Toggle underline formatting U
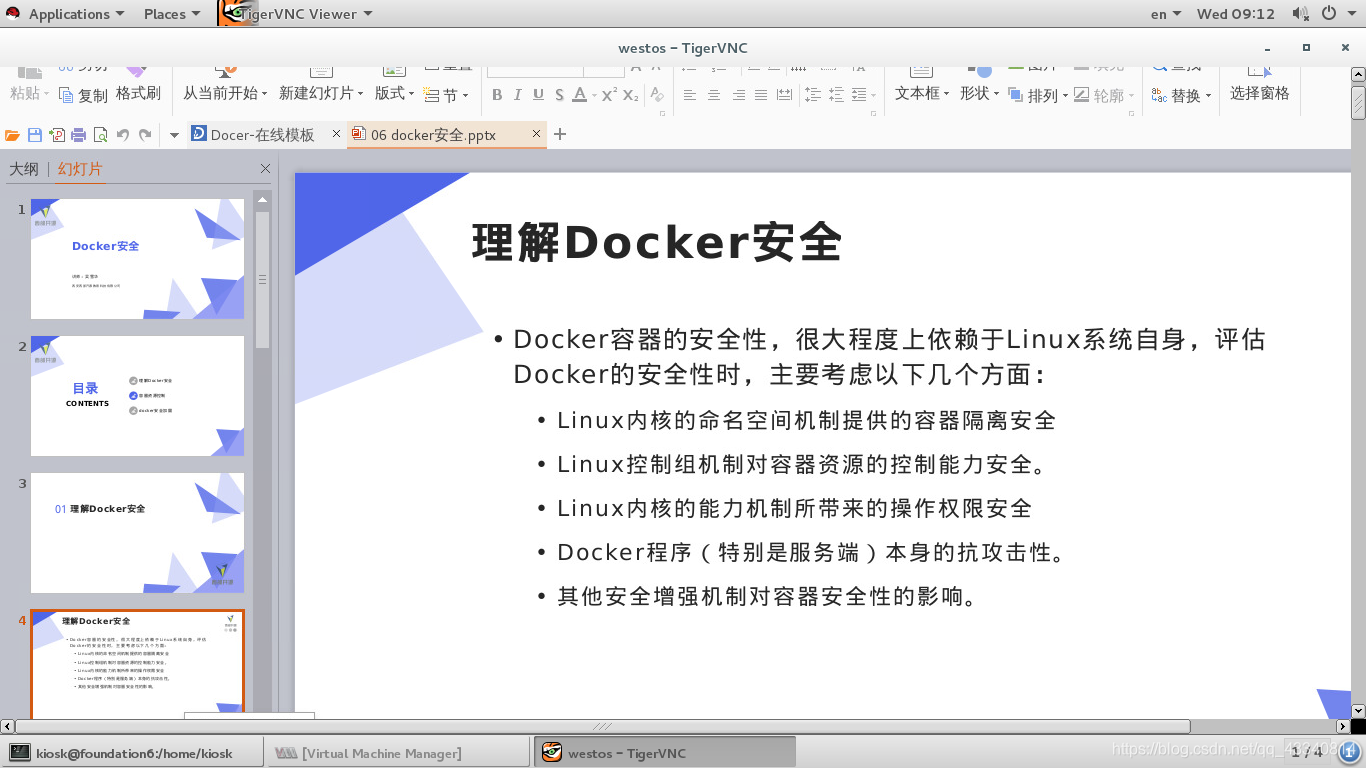The width and height of the screenshot is (1366, 768). [538, 95]
